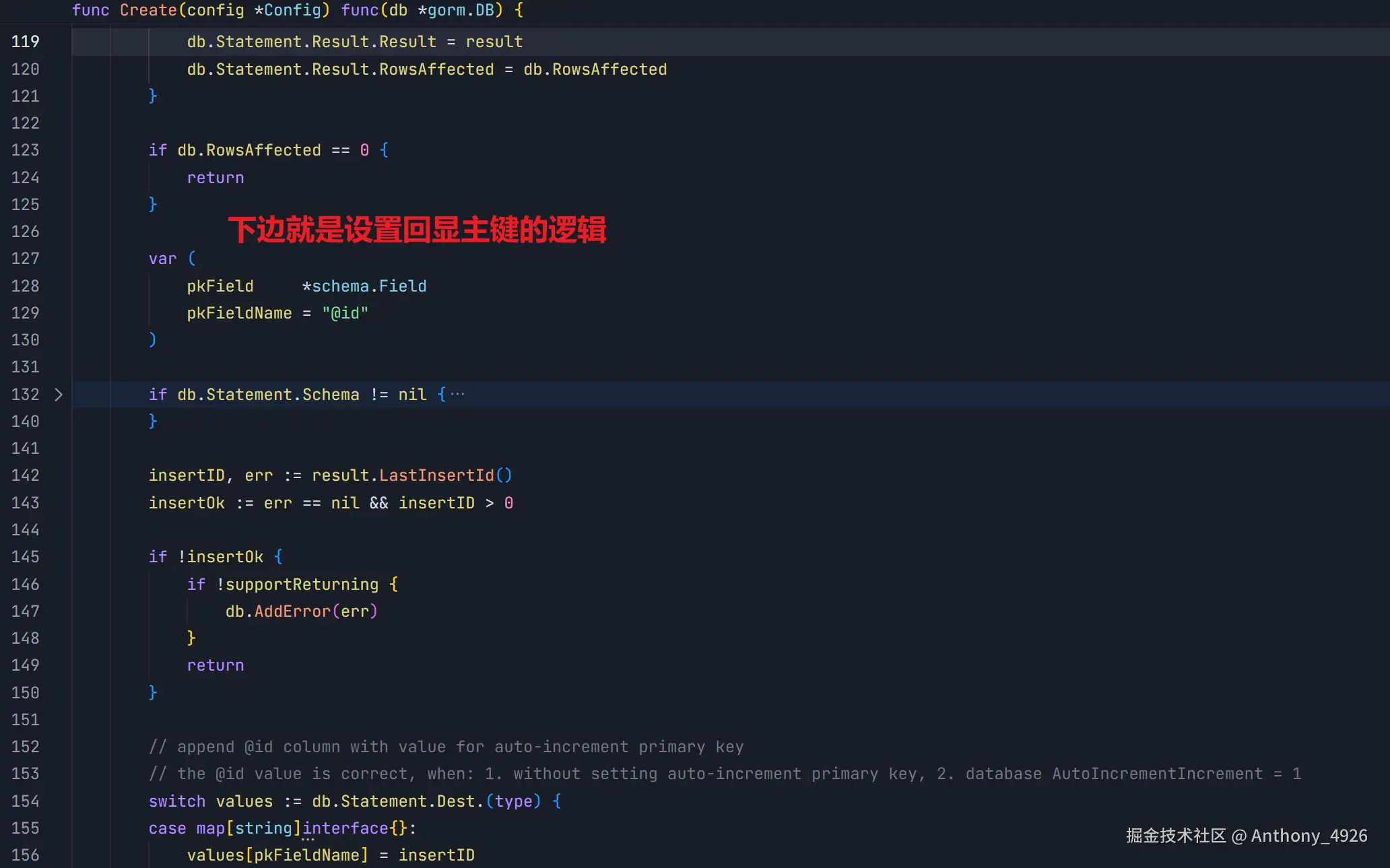Click the "@id" string literal
Image resolution: width=1390 pixels, height=868 pixels.
coord(345,313)
